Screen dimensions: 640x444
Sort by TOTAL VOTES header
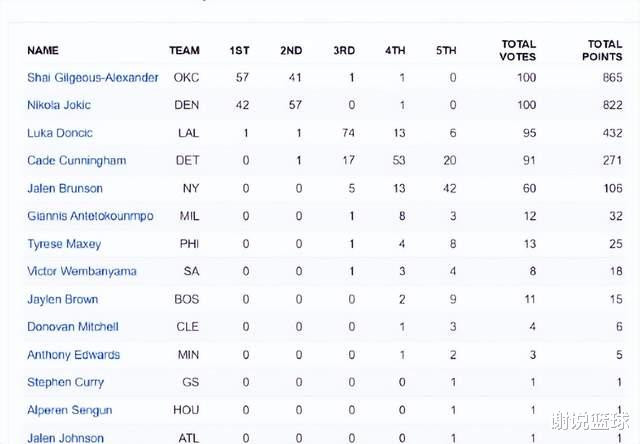[517, 50]
